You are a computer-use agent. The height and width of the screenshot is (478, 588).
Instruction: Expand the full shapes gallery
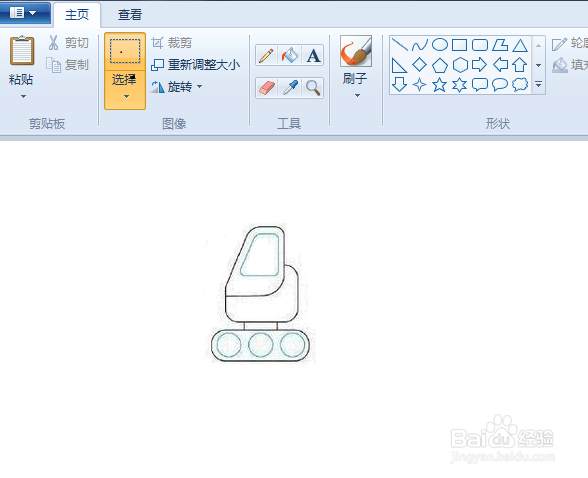coord(538,84)
